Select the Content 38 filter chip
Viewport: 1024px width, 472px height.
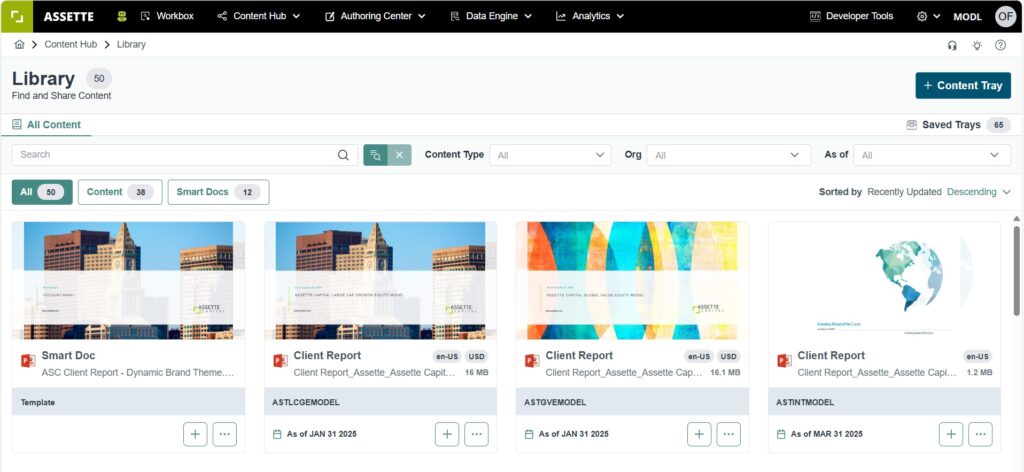120,192
